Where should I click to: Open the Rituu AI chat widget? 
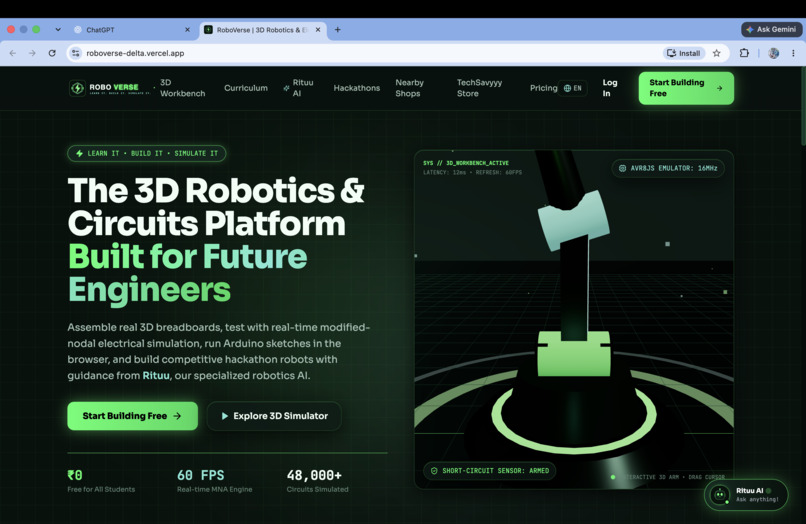coord(745,495)
